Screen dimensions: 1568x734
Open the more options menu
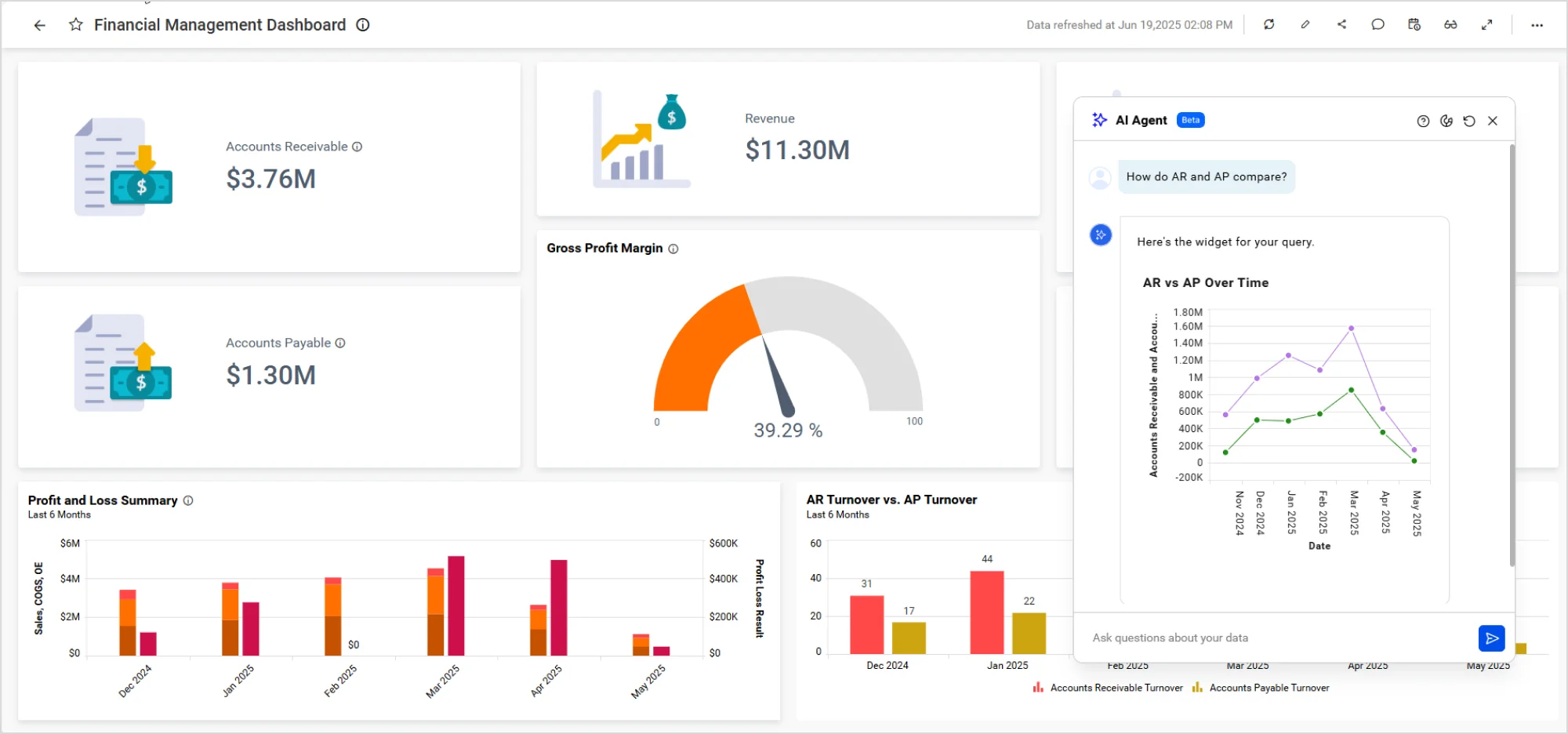pyautogui.click(x=1536, y=24)
